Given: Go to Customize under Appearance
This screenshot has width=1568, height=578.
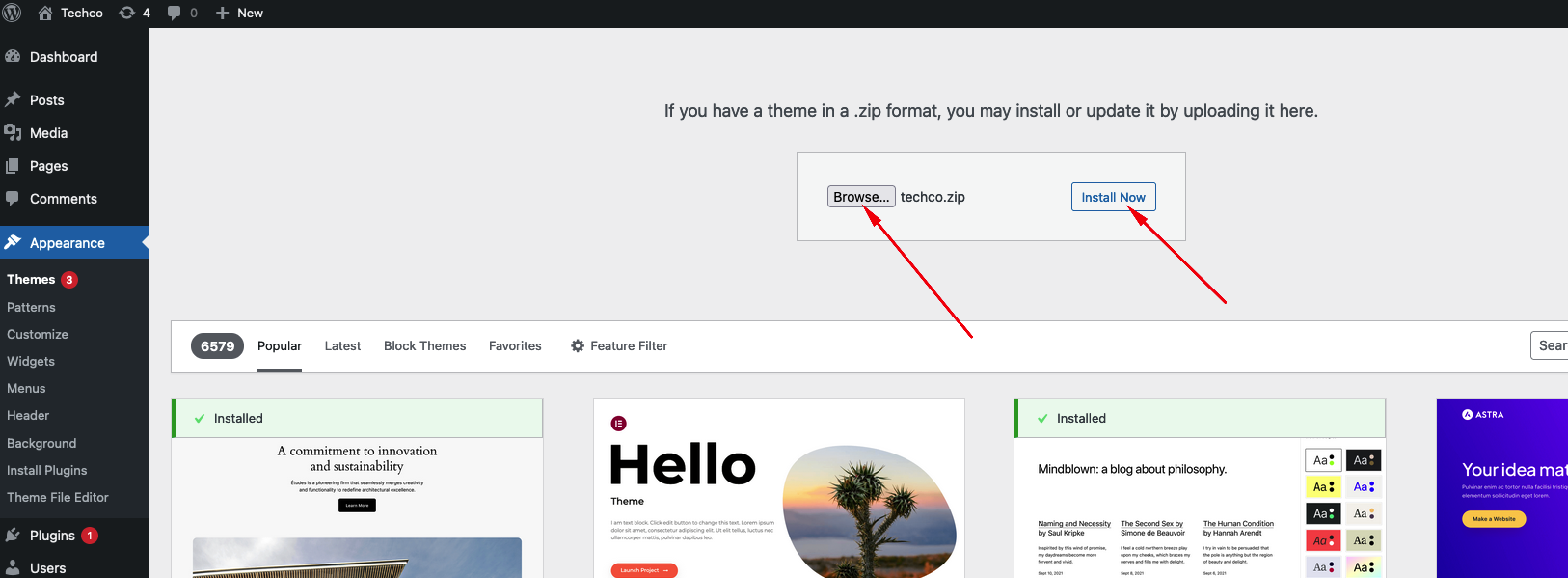Looking at the screenshot, I should pyautogui.click(x=38, y=334).
